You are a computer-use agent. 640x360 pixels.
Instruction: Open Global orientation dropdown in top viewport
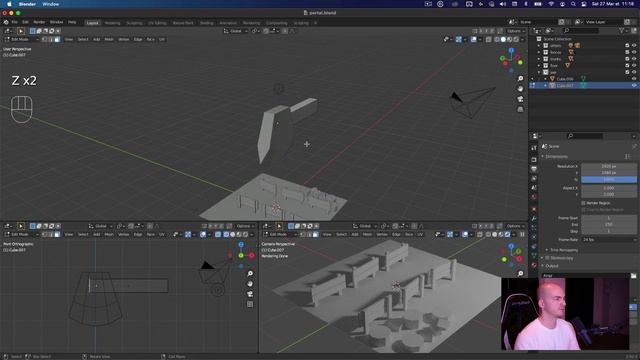[x=236, y=31]
